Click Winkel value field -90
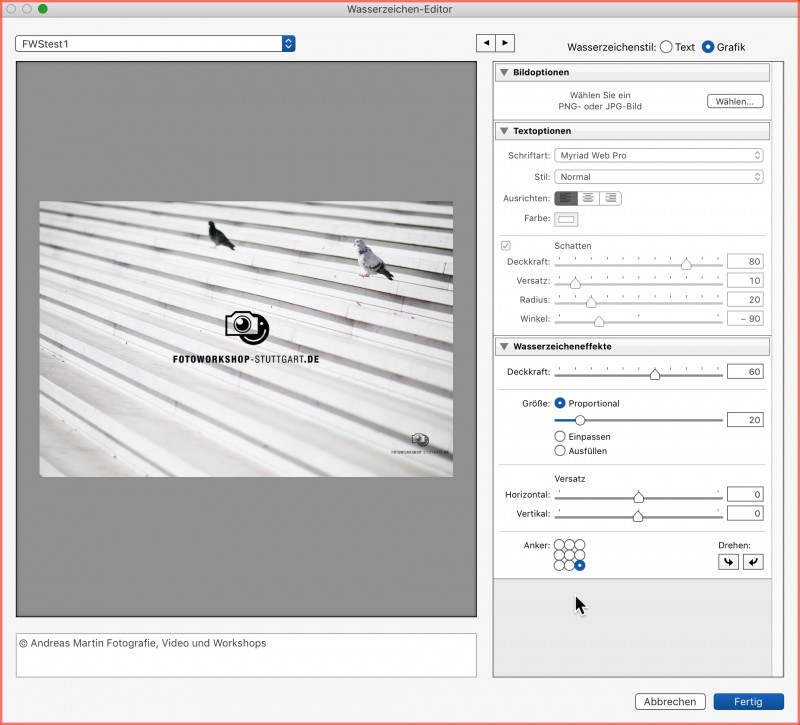 pos(745,318)
